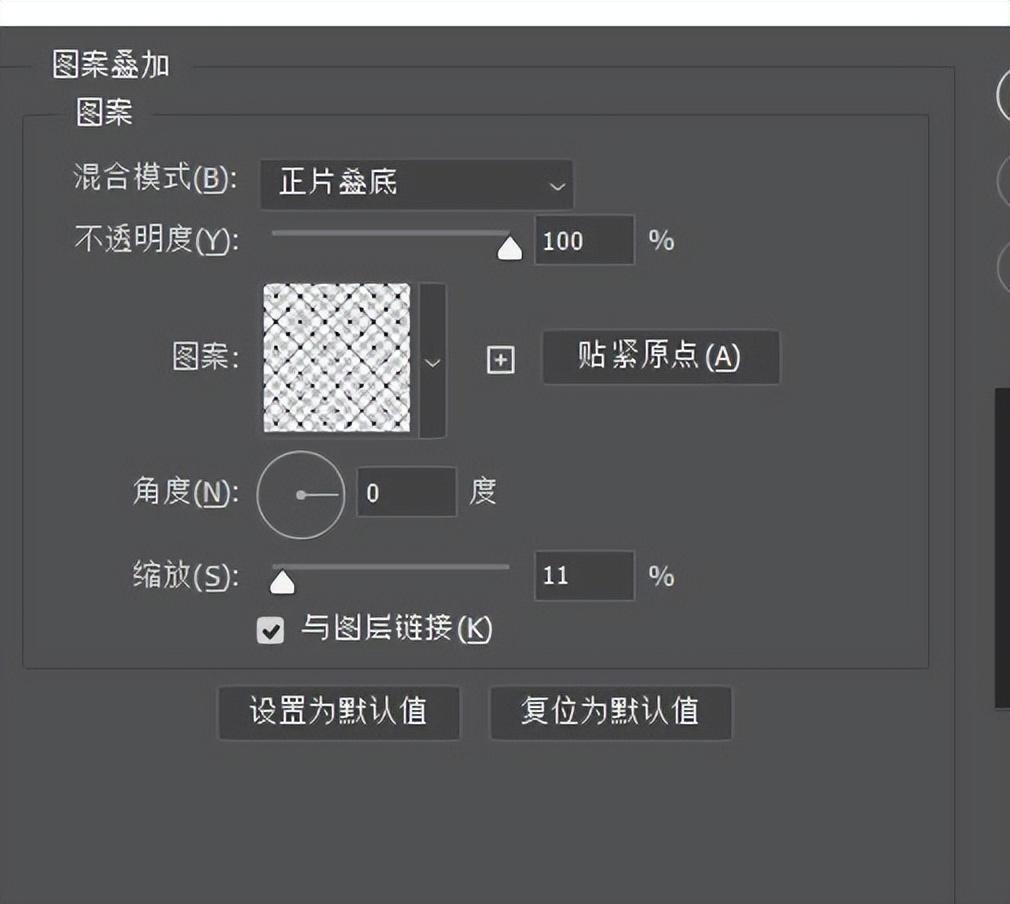Click the 混合模式(B) label
This screenshot has height=904, width=1010.
pyautogui.click(x=156, y=180)
